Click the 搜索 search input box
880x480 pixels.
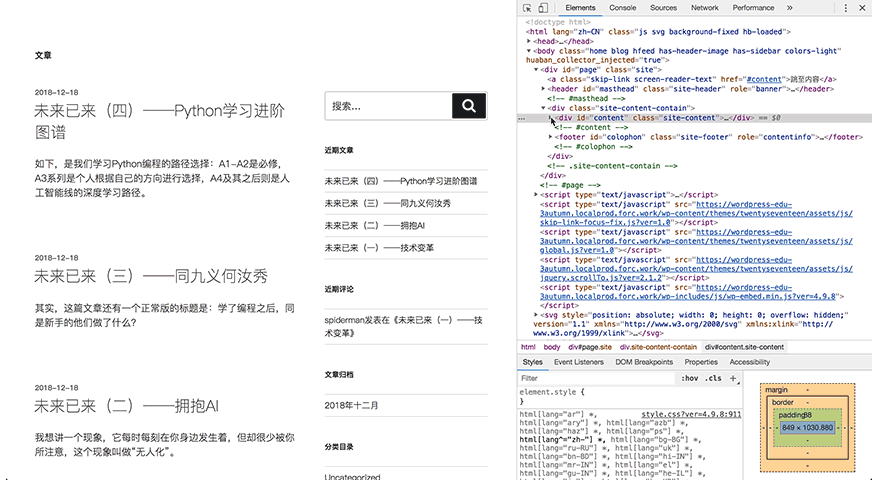point(388,106)
